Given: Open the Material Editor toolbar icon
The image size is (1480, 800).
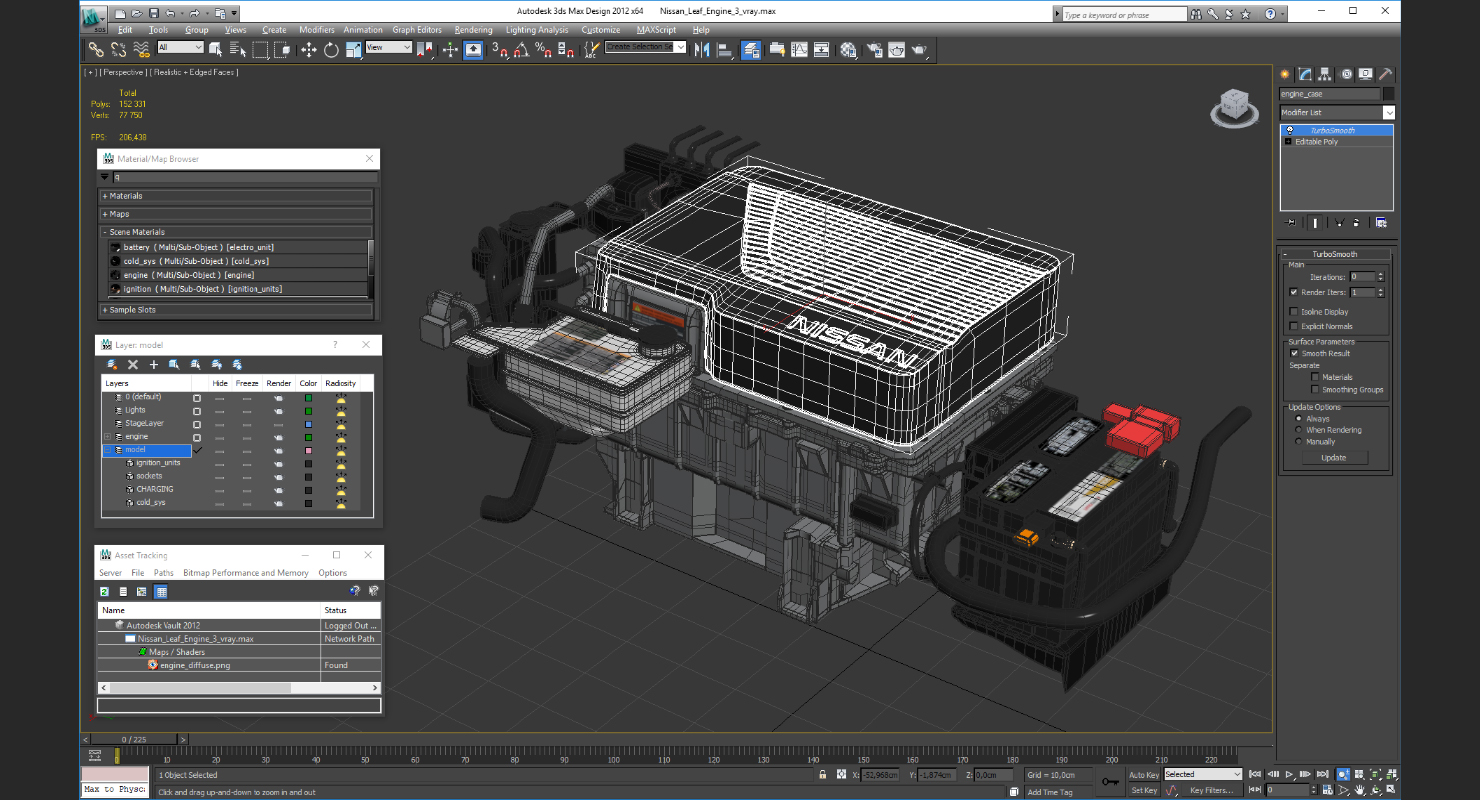Looking at the screenshot, I should (x=848, y=49).
